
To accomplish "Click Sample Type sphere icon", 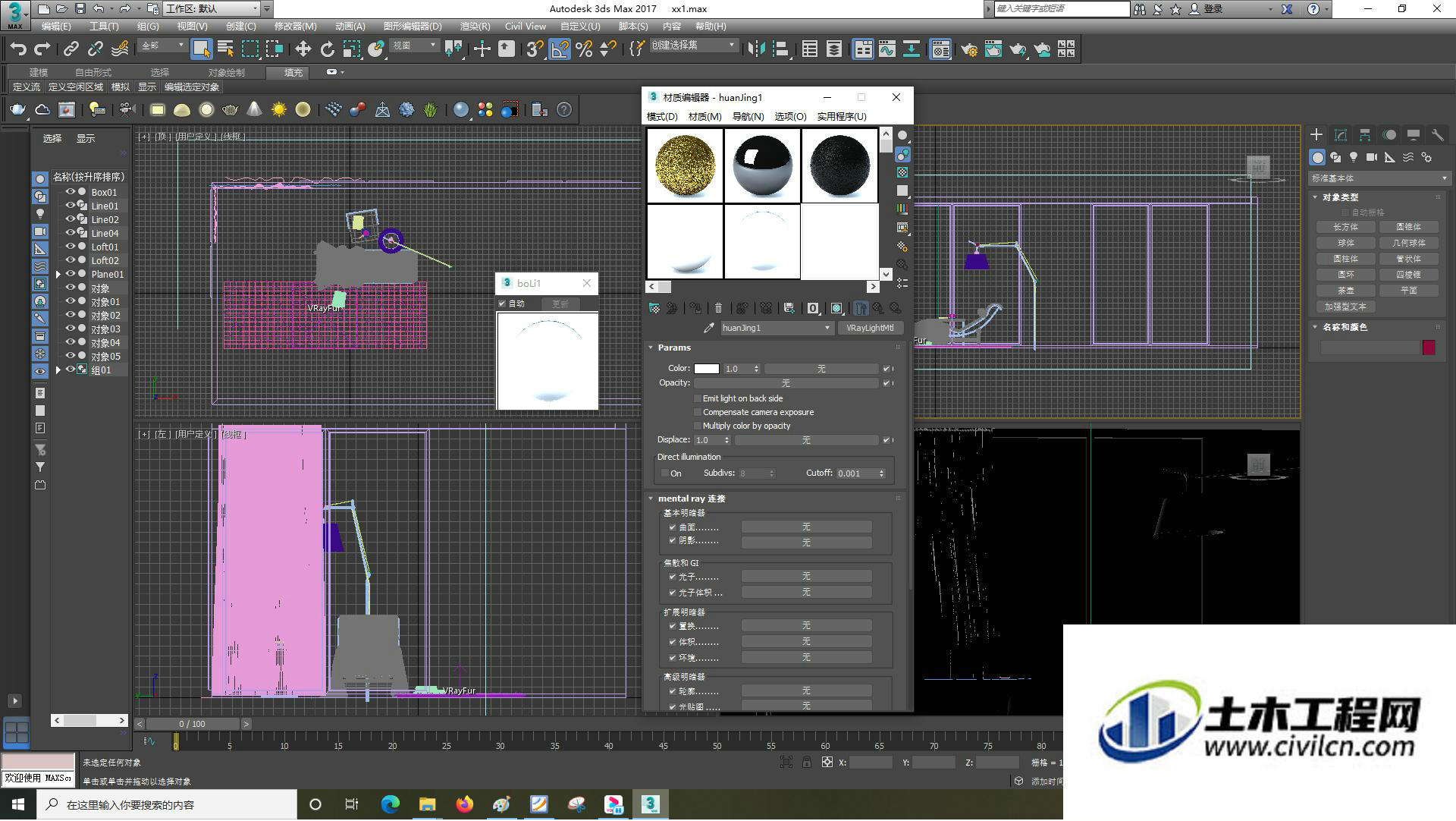I will [902, 135].
